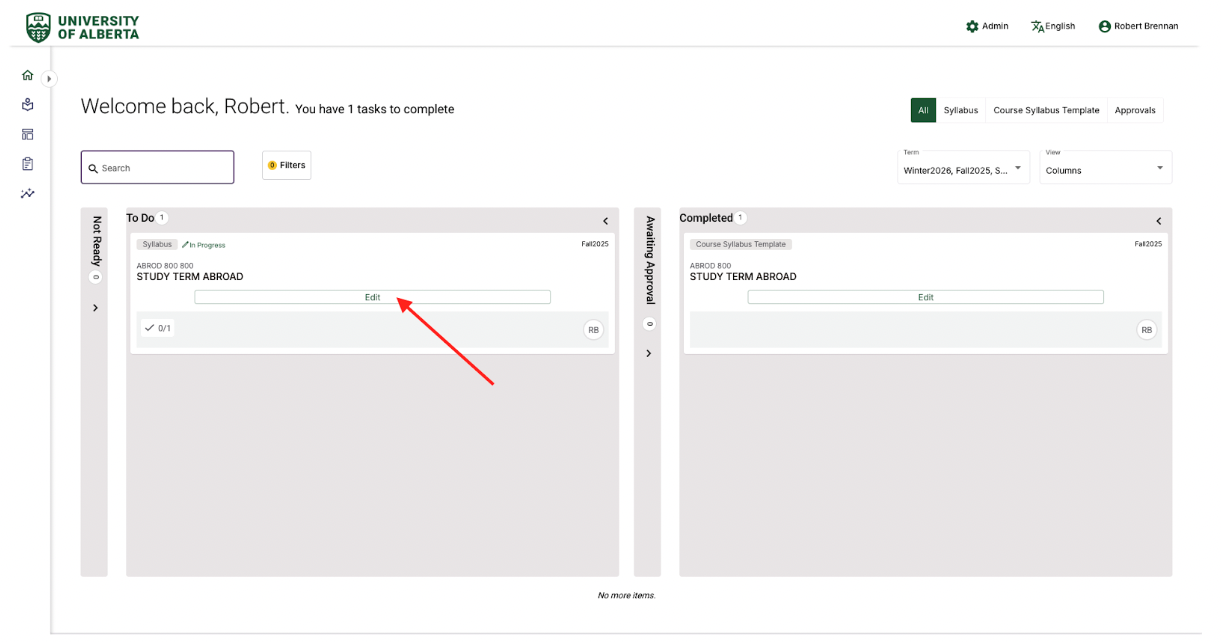Open Robert Brennan account menu
This screenshot has width=1221, height=642.
point(1138,26)
